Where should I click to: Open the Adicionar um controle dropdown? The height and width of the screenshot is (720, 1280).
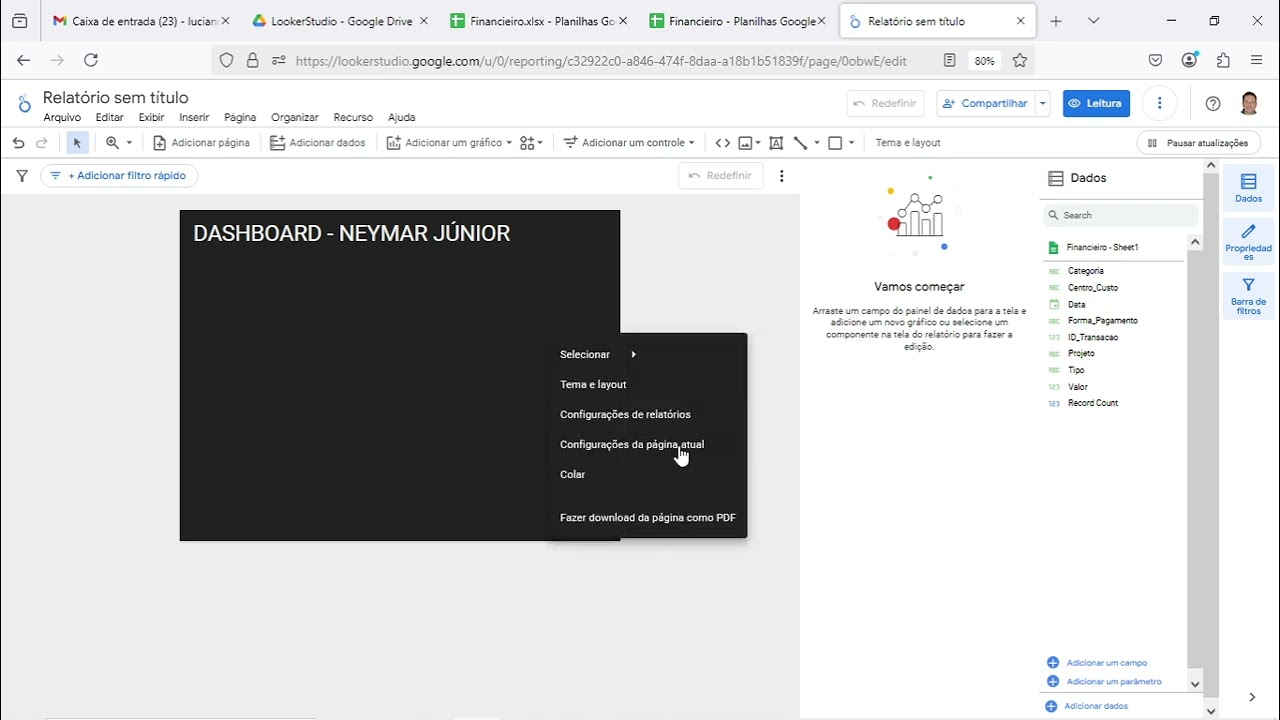click(629, 143)
